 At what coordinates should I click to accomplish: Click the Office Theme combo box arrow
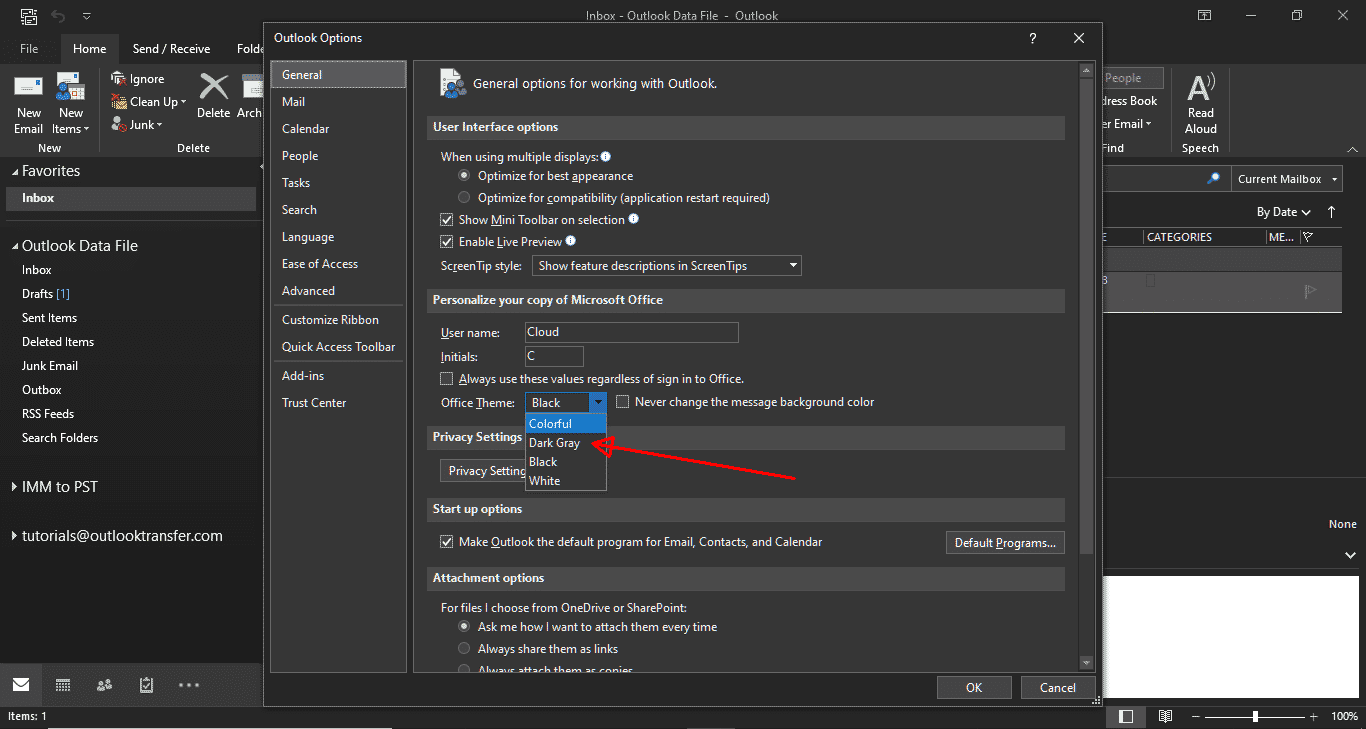598,402
